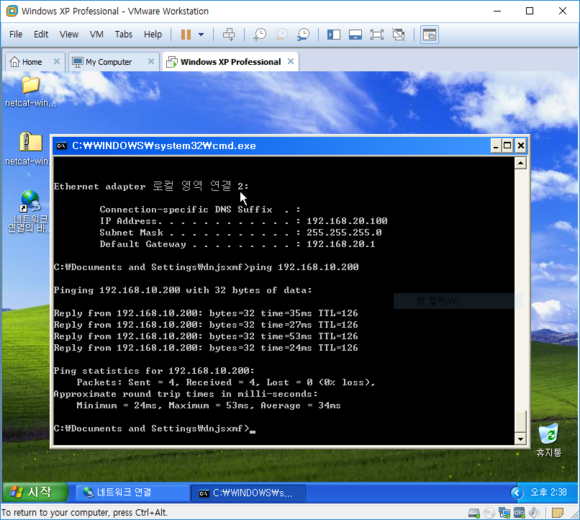Image resolution: width=580 pixels, height=520 pixels.
Task: Minimize the cmd.exe window
Action: pos(496,146)
